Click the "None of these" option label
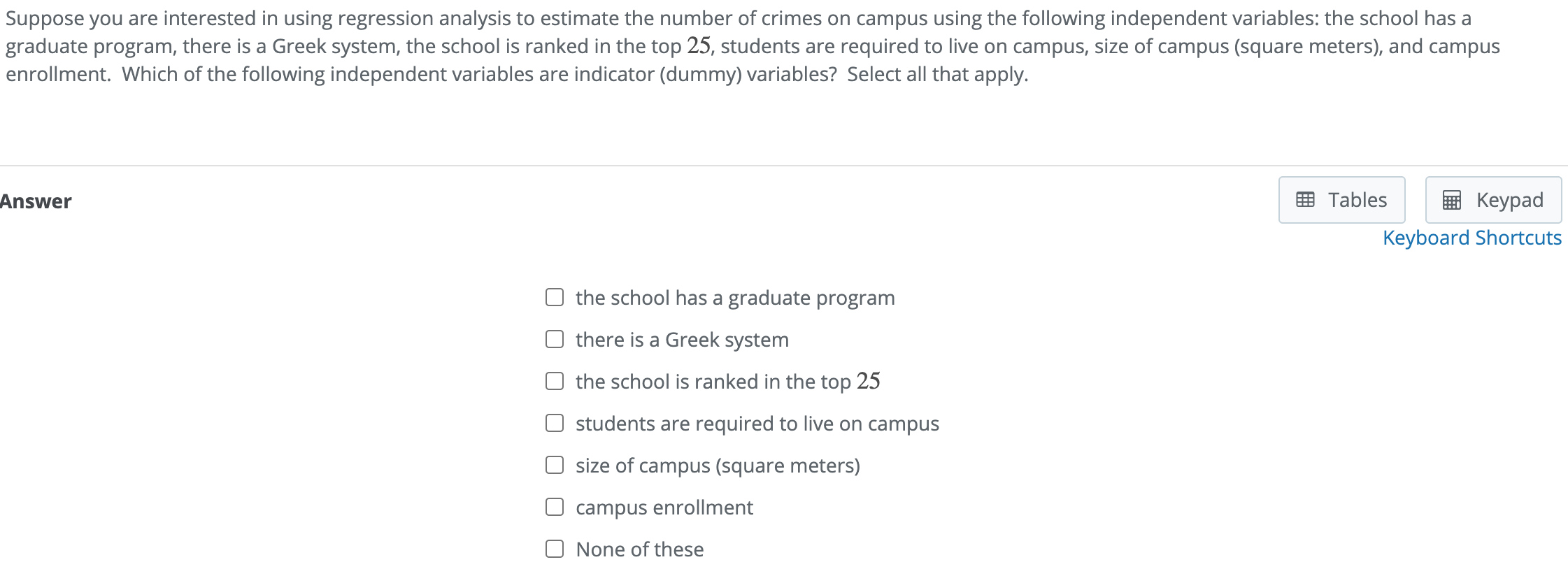 [x=639, y=549]
